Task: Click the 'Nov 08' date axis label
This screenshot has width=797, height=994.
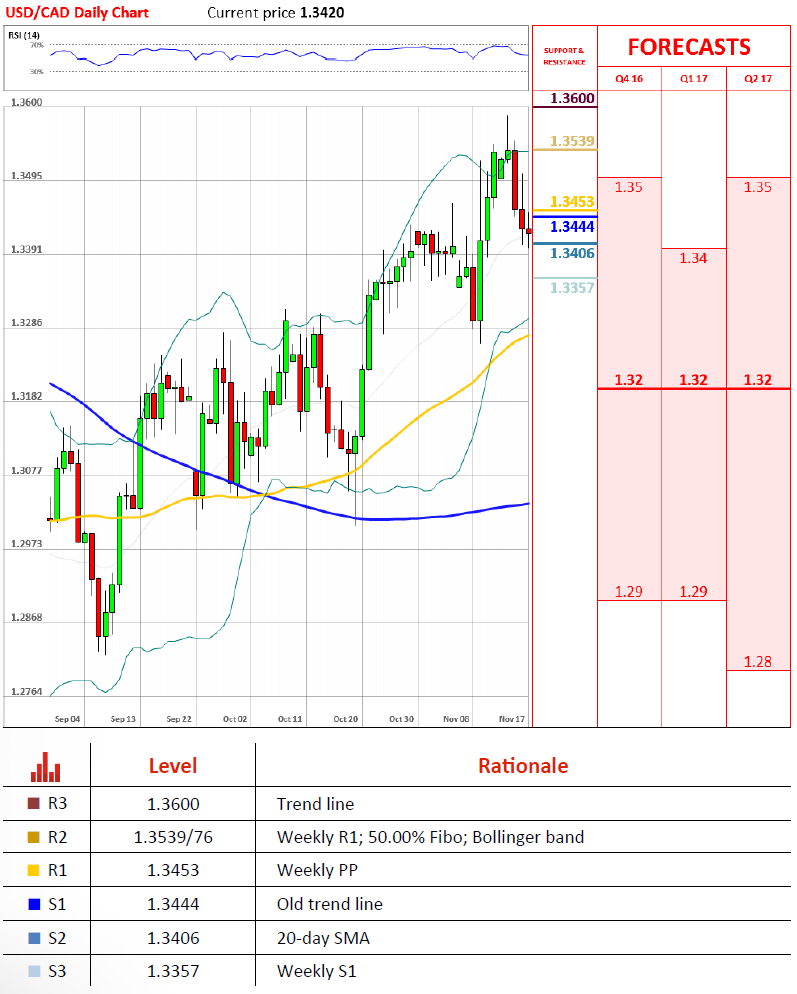Action: 456,719
